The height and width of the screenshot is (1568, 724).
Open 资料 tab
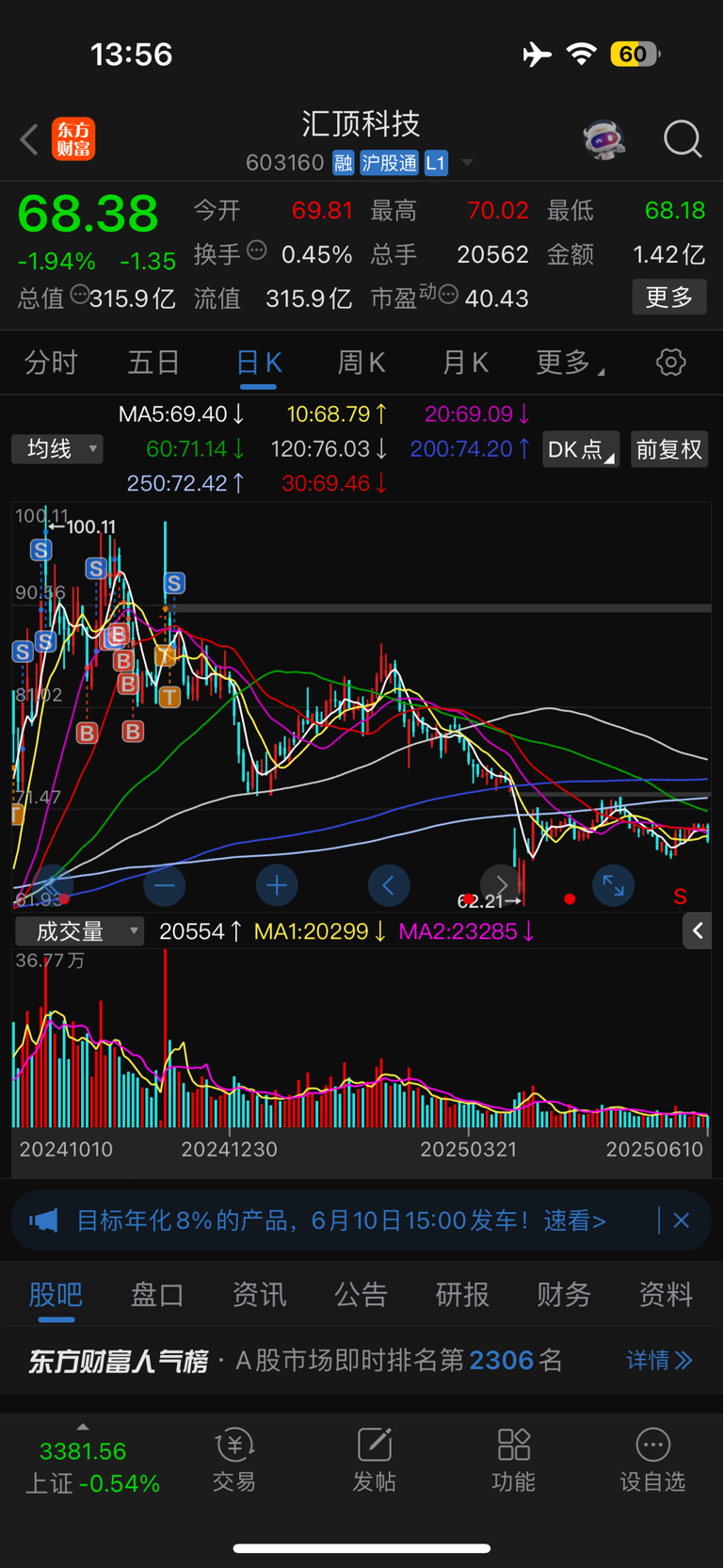[666, 1295]
